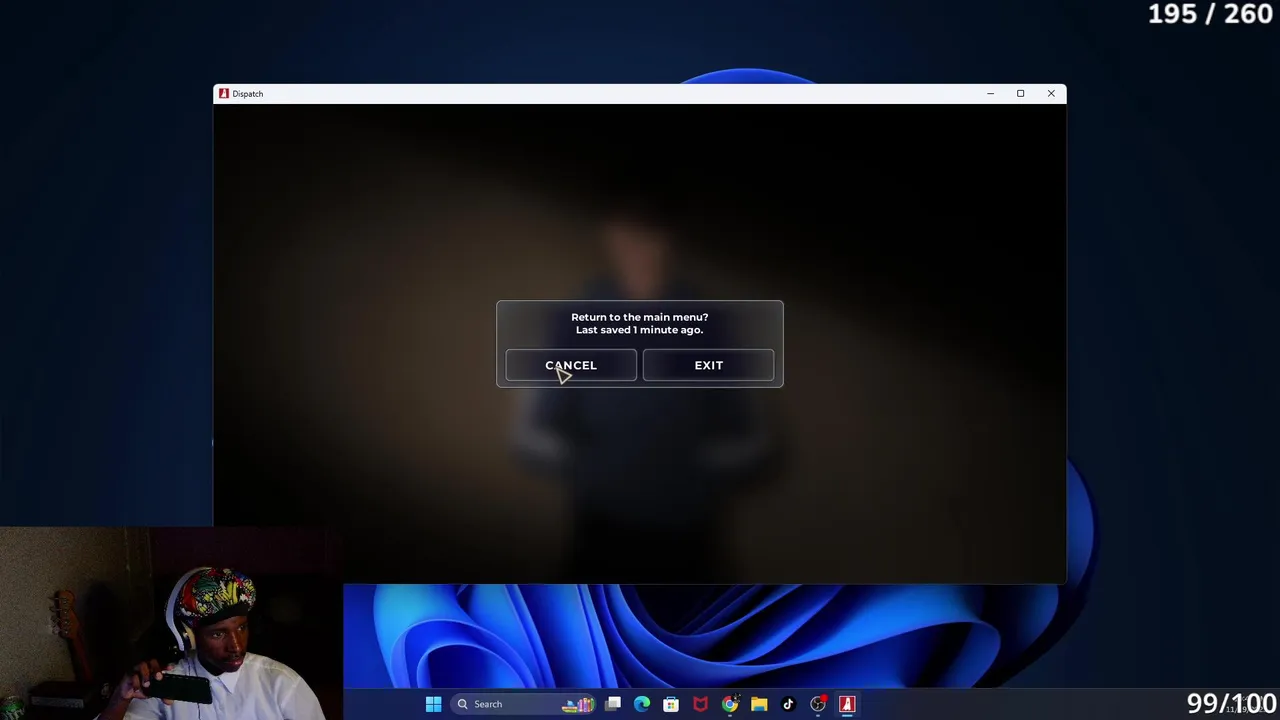Switch to Google Chrome on the taskbar

tap(730, 704)
